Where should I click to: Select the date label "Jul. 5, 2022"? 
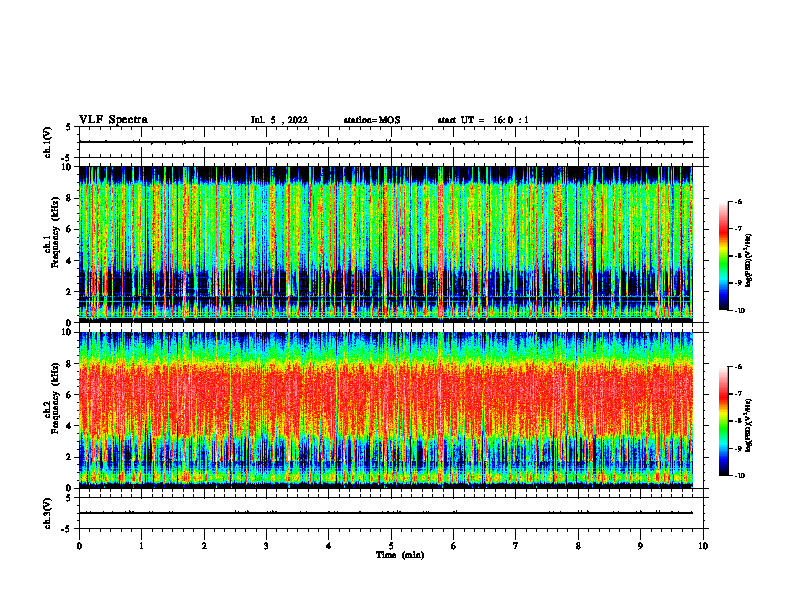[x=279, y=120]
